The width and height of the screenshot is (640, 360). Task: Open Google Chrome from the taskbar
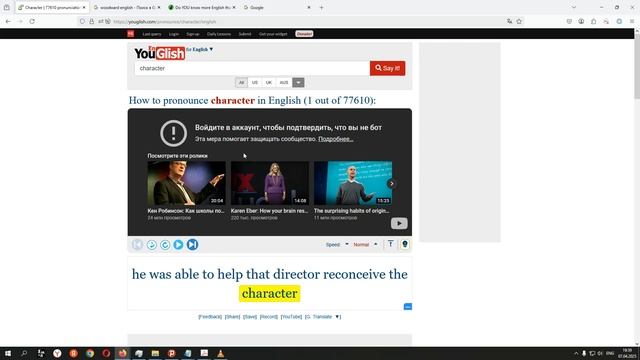pos(90,353)
